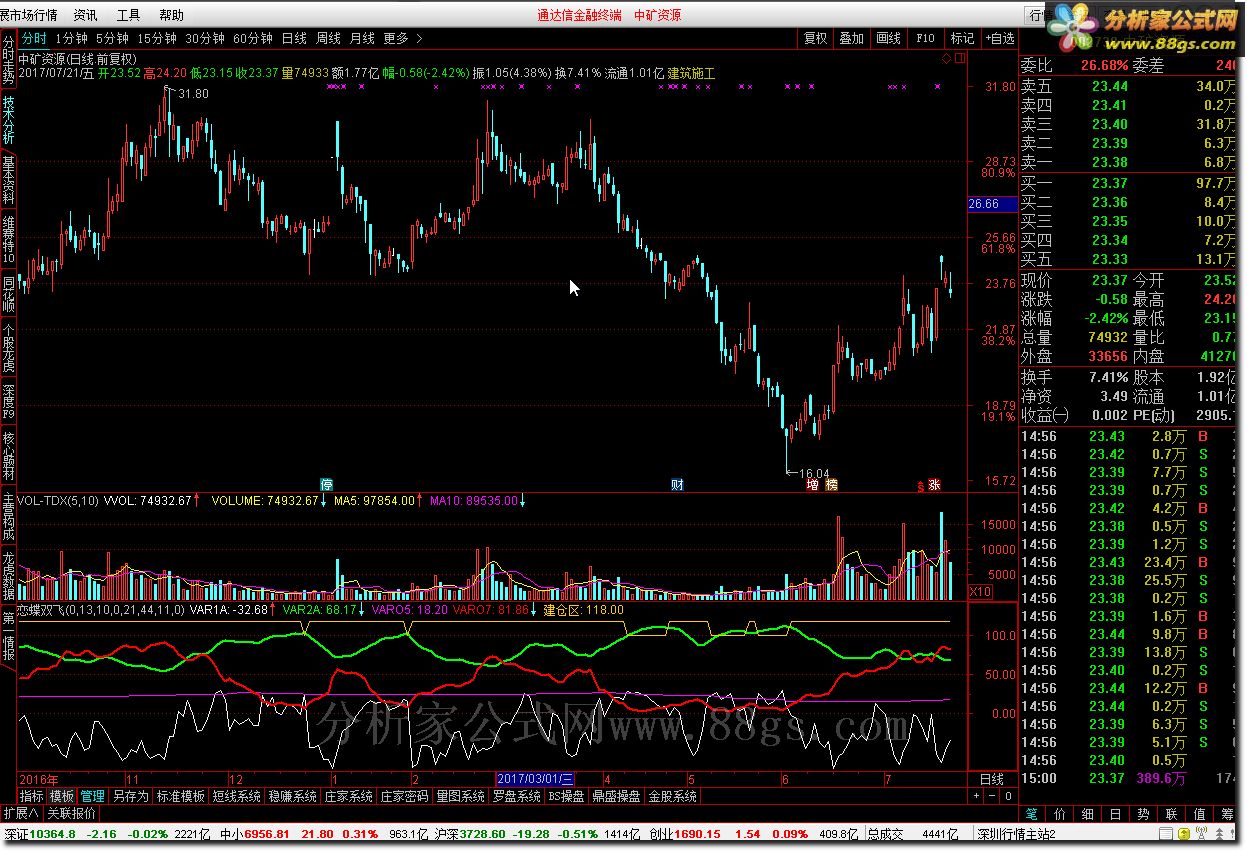Select the 1分钟 period tab
The width and height of the screenshot is (1247, 851).
click(72, 39)
